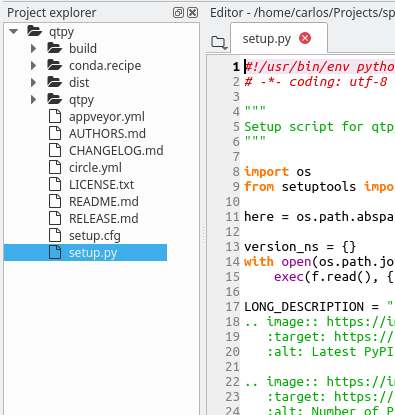395x415 pixels.
Task: Click the appveyor.yml file icon
Action: 55,116
